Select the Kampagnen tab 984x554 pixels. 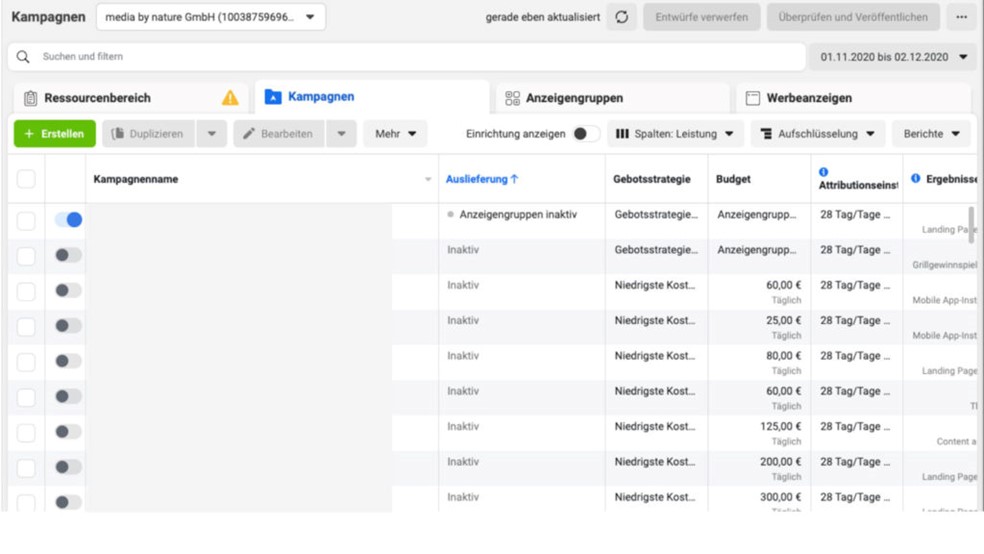pyautogui.click(x=372, y=97)
